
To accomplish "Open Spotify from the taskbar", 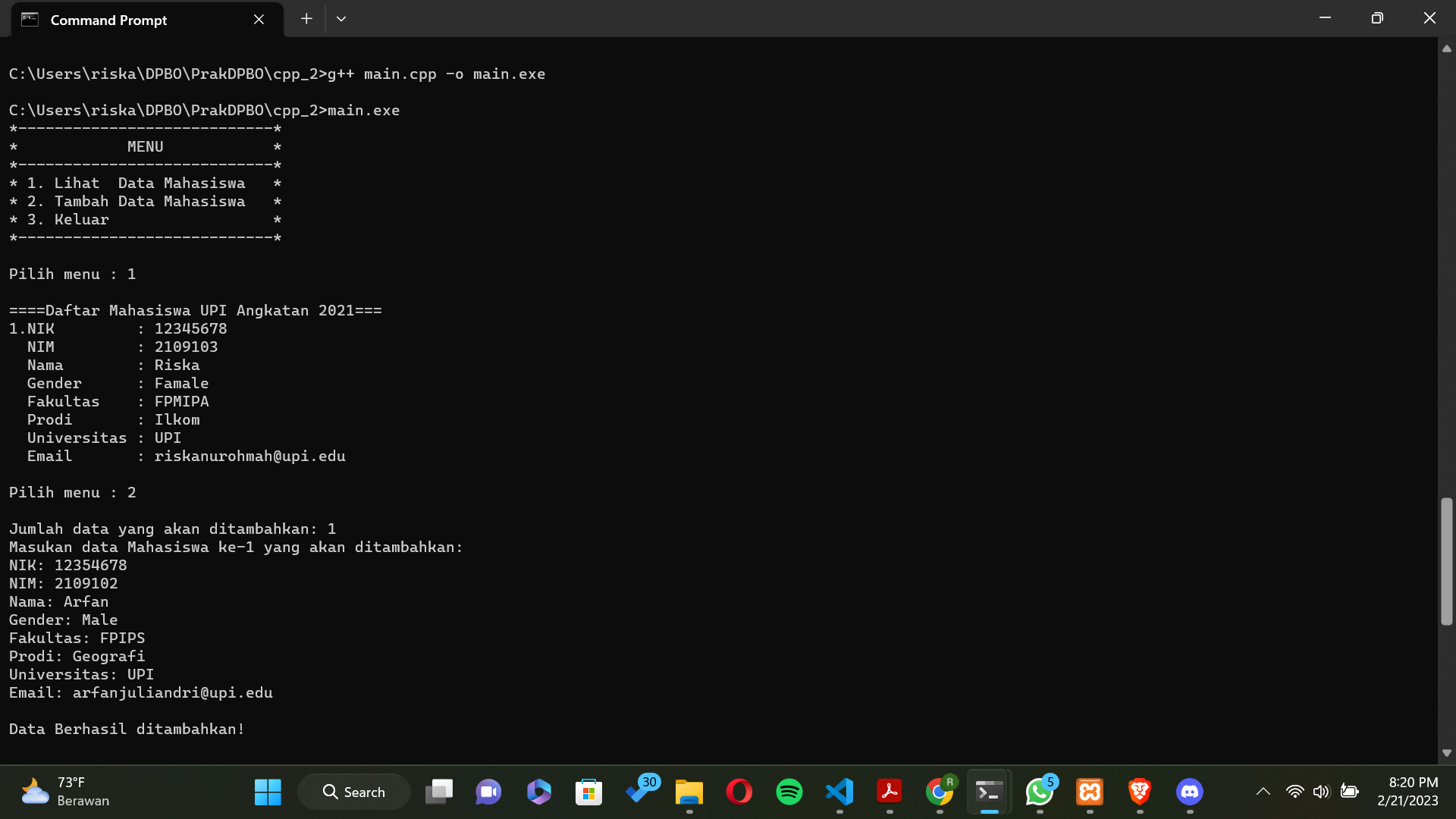I will point(789,792).
